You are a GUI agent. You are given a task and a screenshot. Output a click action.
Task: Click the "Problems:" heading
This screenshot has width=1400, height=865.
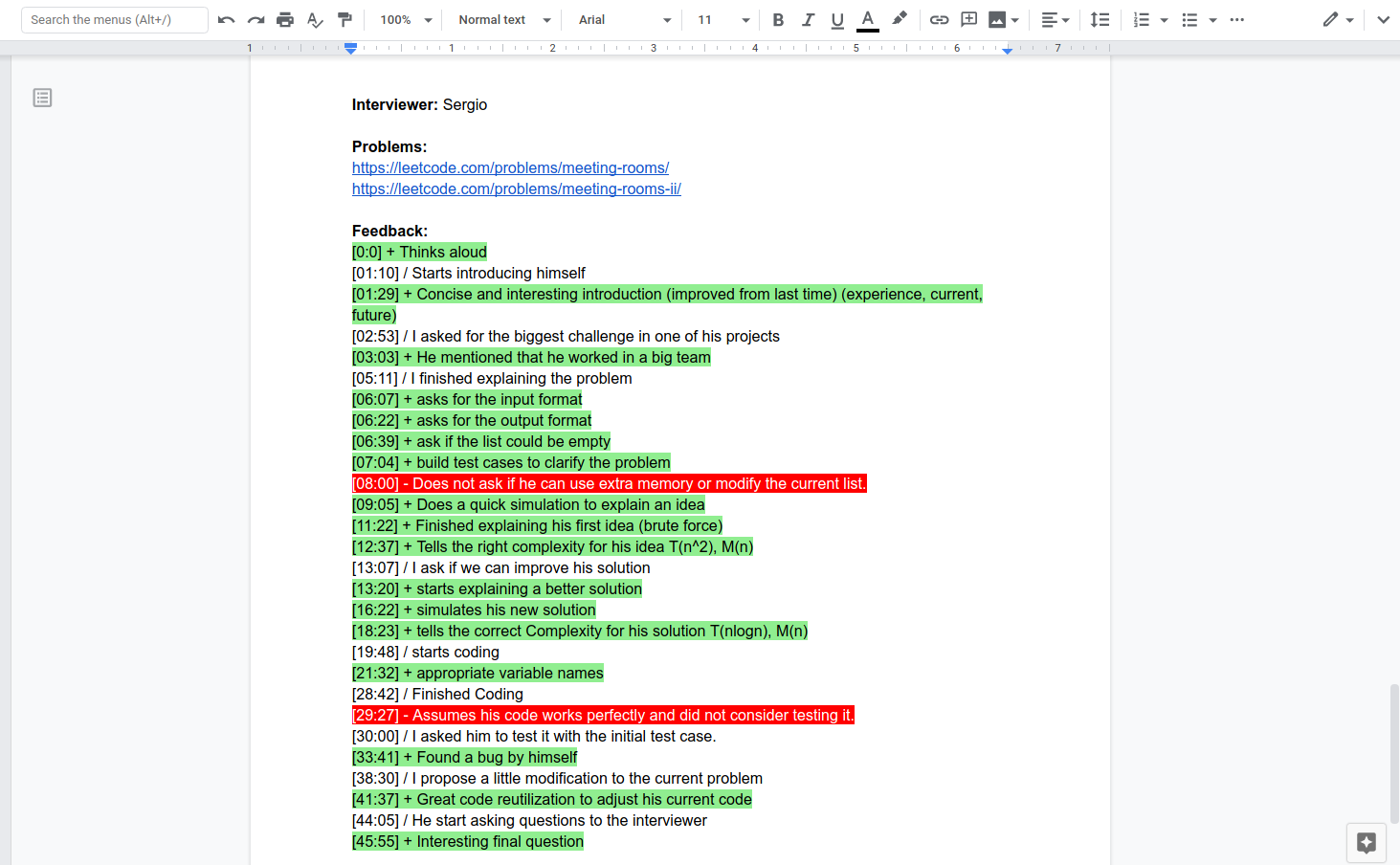389,146
